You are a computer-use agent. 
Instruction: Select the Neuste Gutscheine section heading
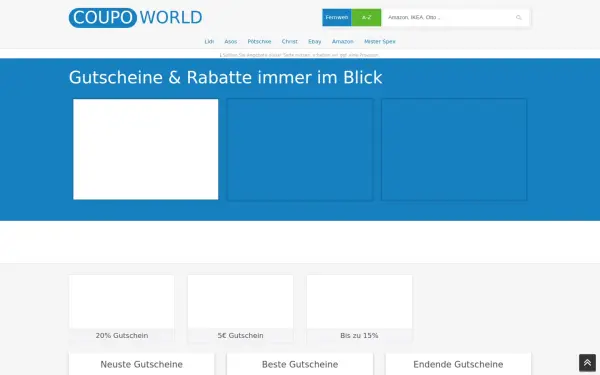pos(142,364)
